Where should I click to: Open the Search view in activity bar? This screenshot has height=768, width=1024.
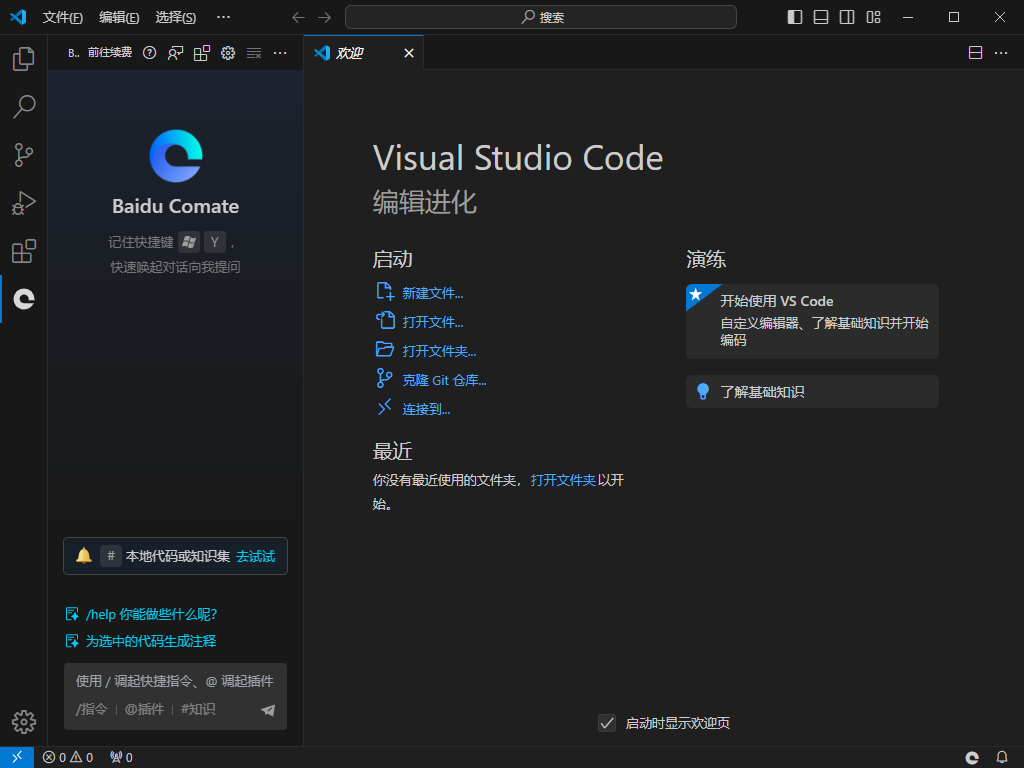point(24,106)
